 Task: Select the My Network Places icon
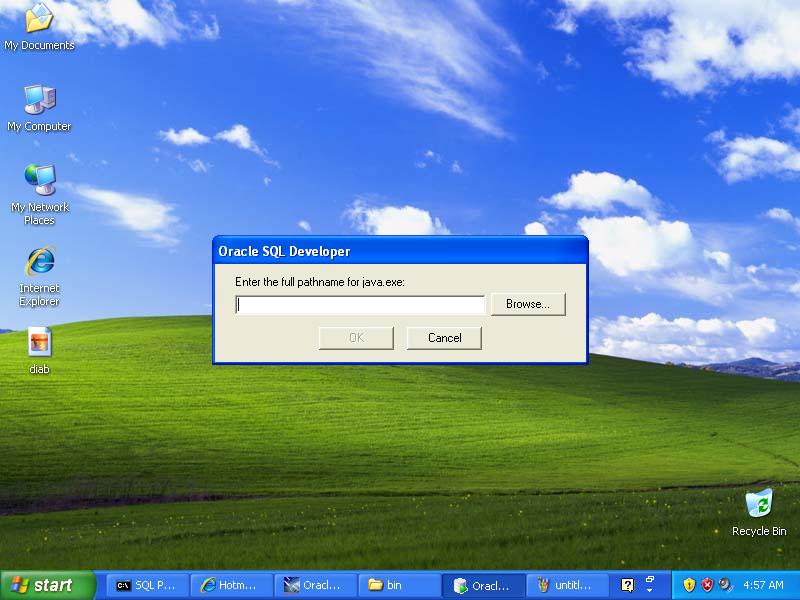pos(39,195)
